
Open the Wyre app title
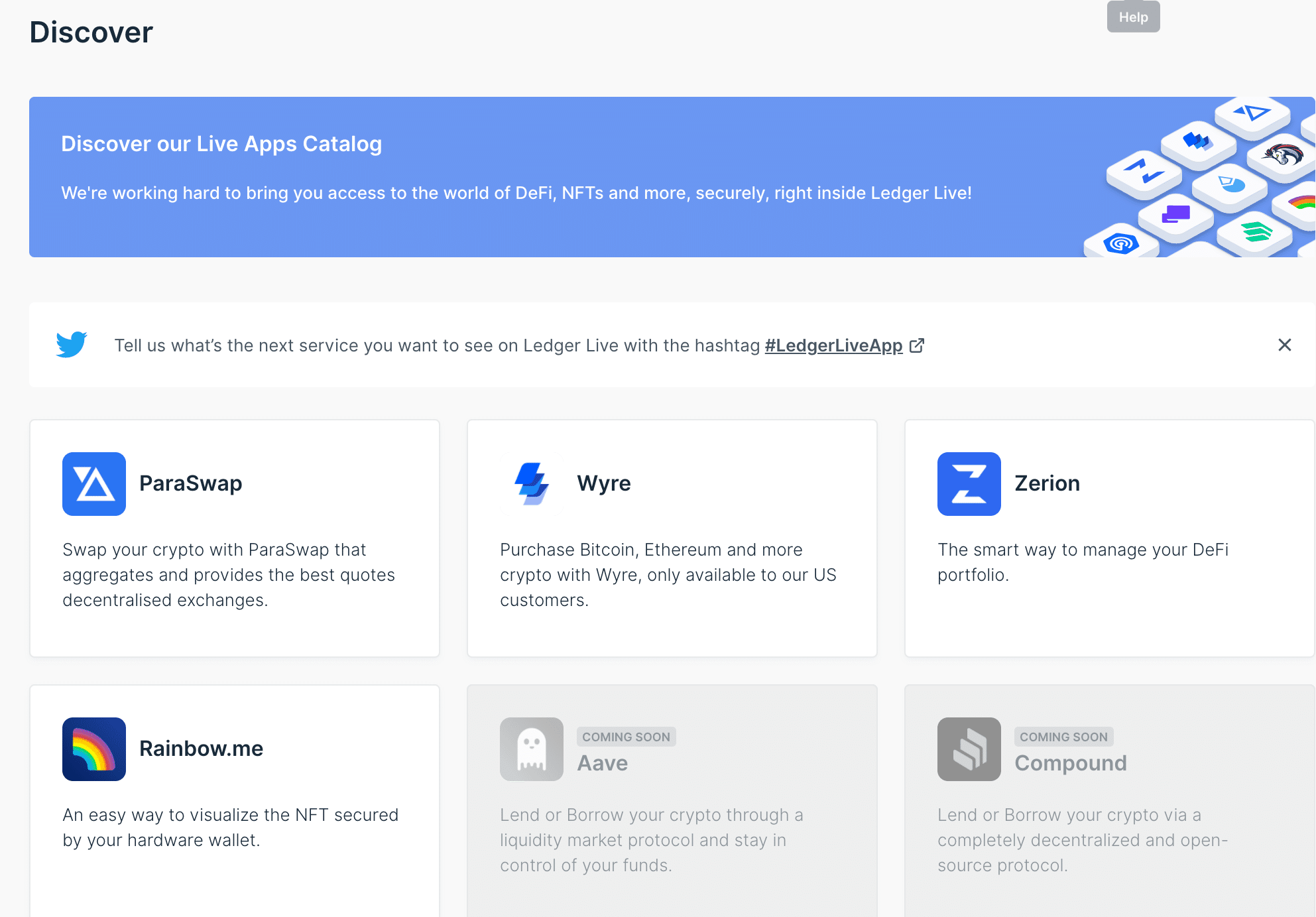coord(603,483)
